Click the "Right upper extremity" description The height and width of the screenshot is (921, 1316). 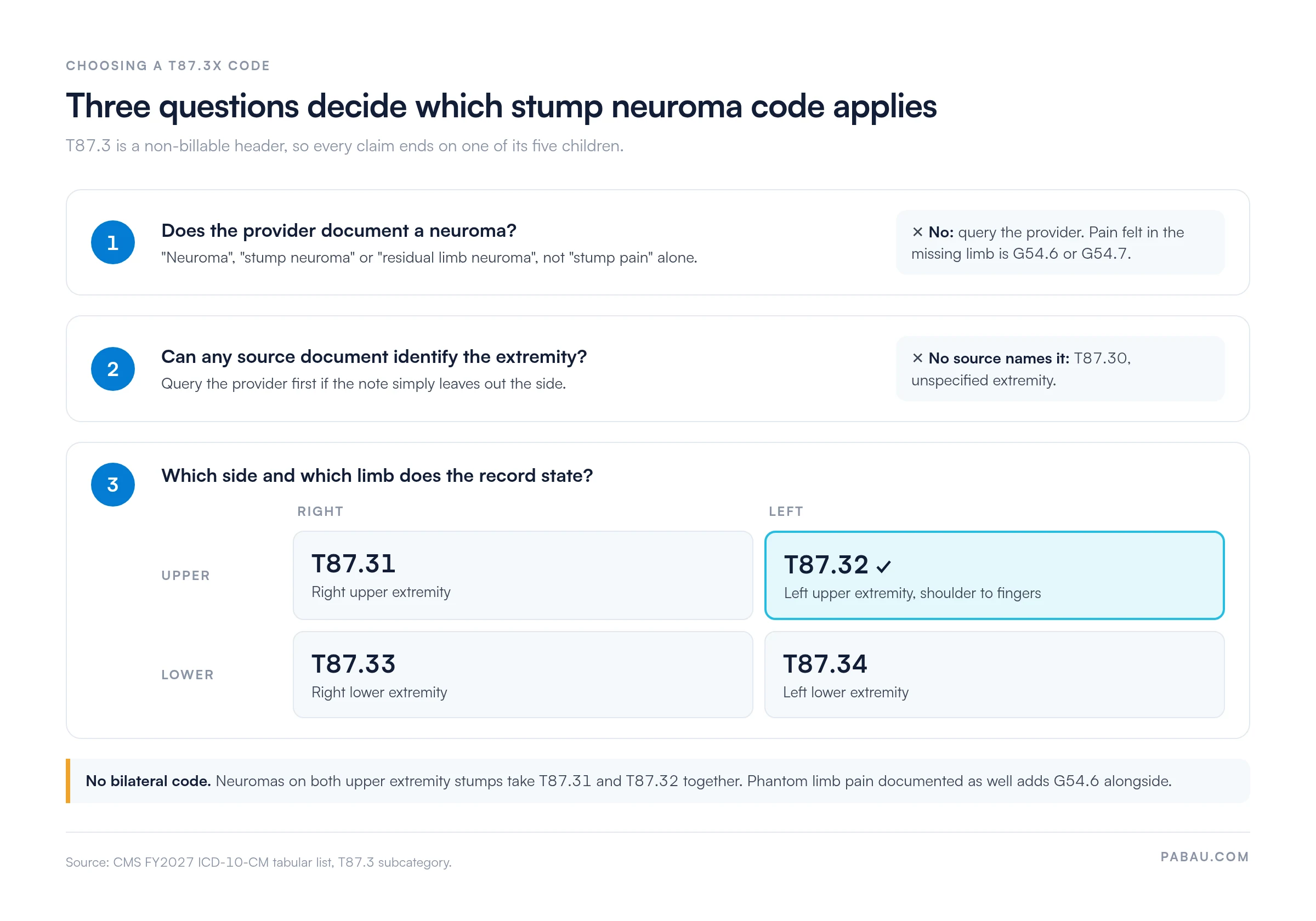pyautogui.click(x=381, y=592)
